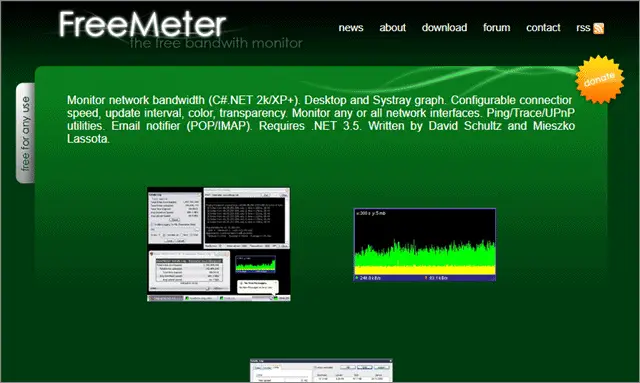Screen dimensions: 640x383
Task: Click the orange donate badge
Action: tap(600, 79)
